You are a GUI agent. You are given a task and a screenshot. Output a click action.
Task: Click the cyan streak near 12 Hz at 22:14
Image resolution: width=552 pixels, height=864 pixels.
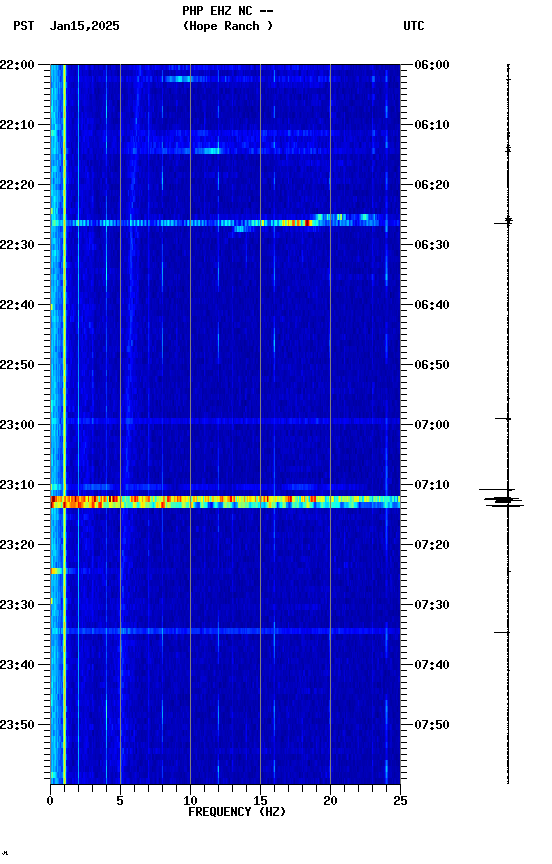[x=207, y=150]
